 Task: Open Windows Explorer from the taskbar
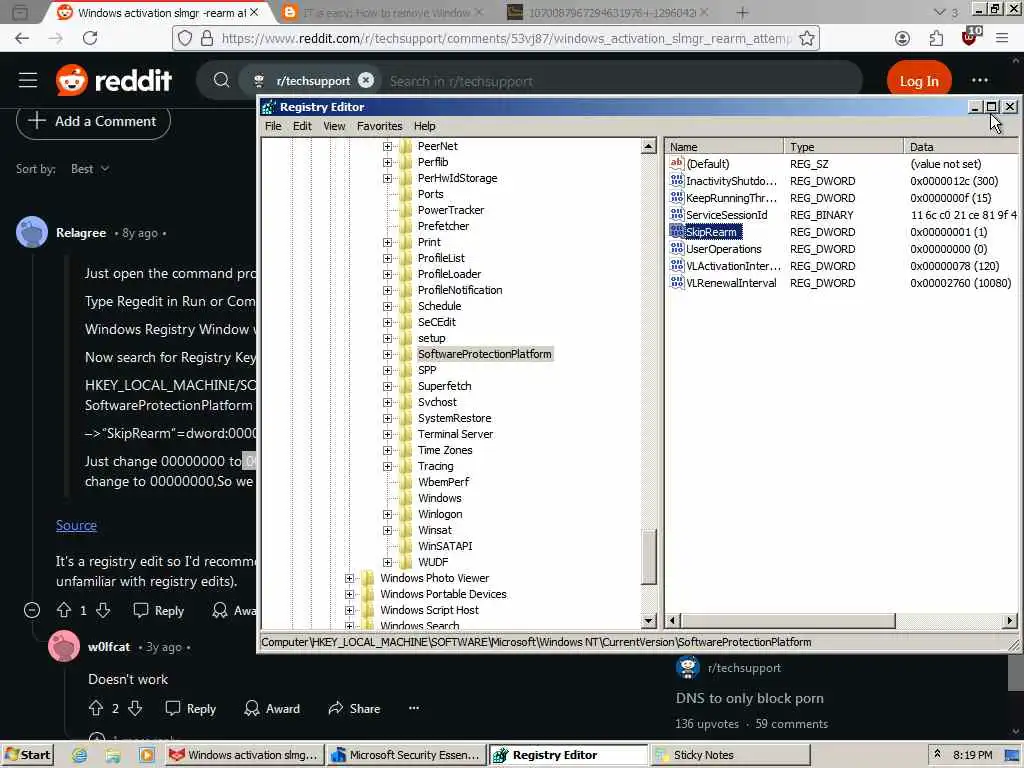point(113,755)
